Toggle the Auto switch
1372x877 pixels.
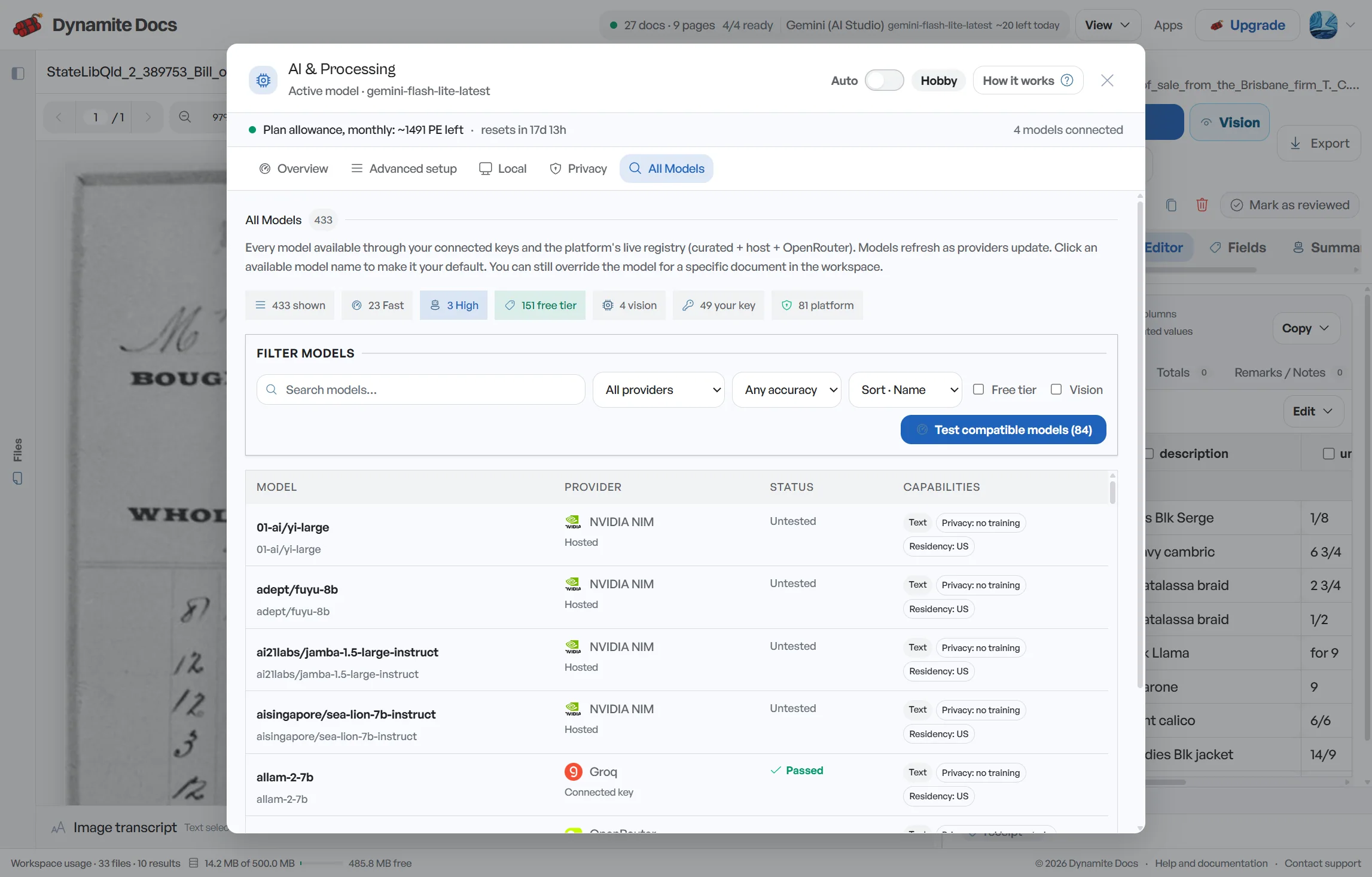[x=884, y=80]
